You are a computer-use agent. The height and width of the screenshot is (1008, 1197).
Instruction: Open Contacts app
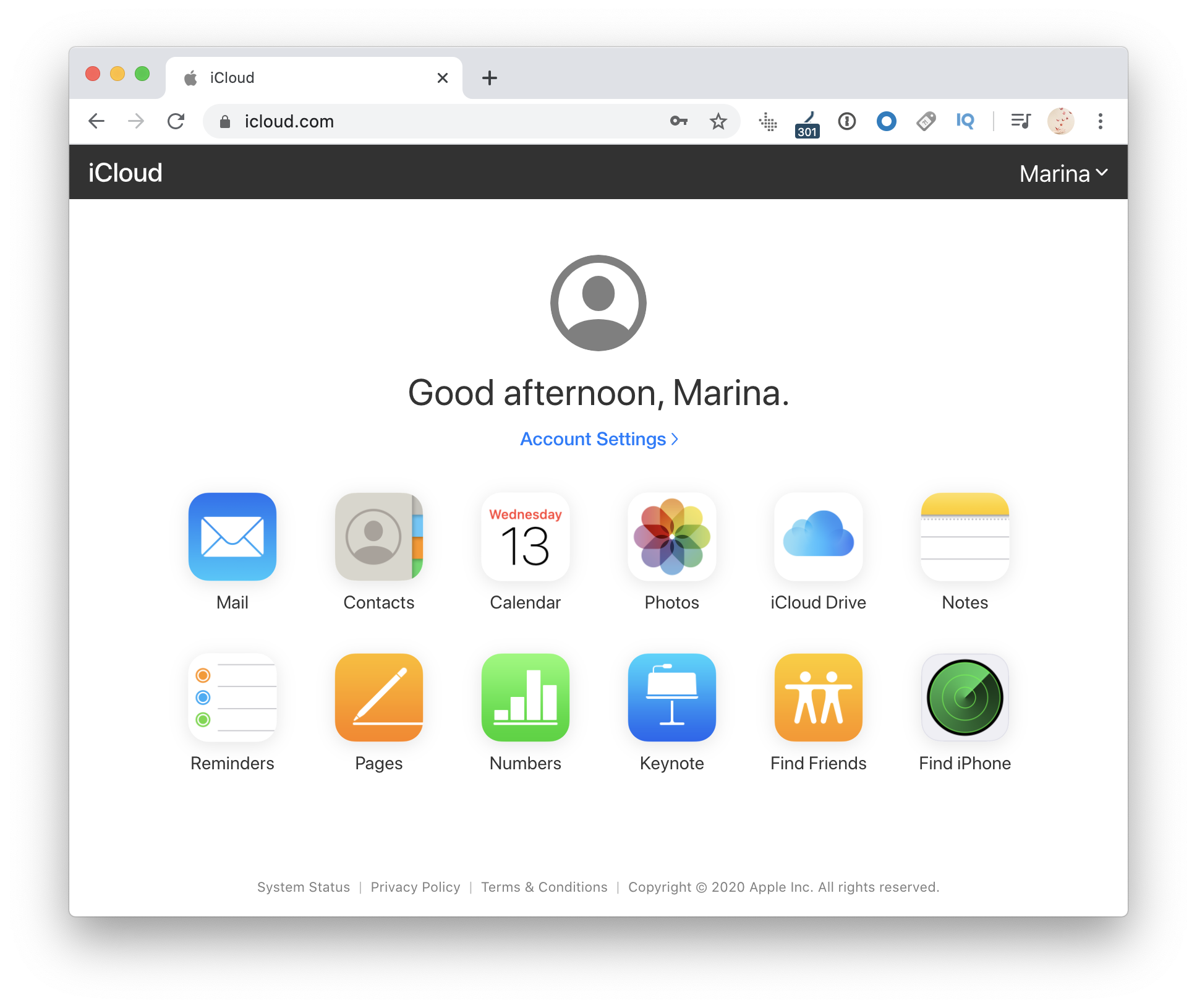(380, 549)
